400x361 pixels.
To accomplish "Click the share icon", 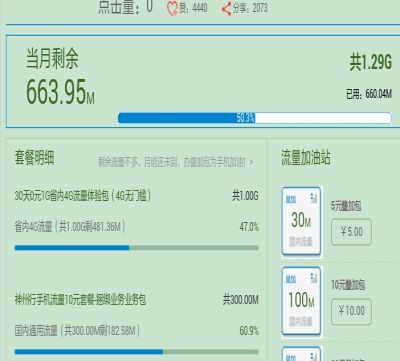I will tap(226, 8).
